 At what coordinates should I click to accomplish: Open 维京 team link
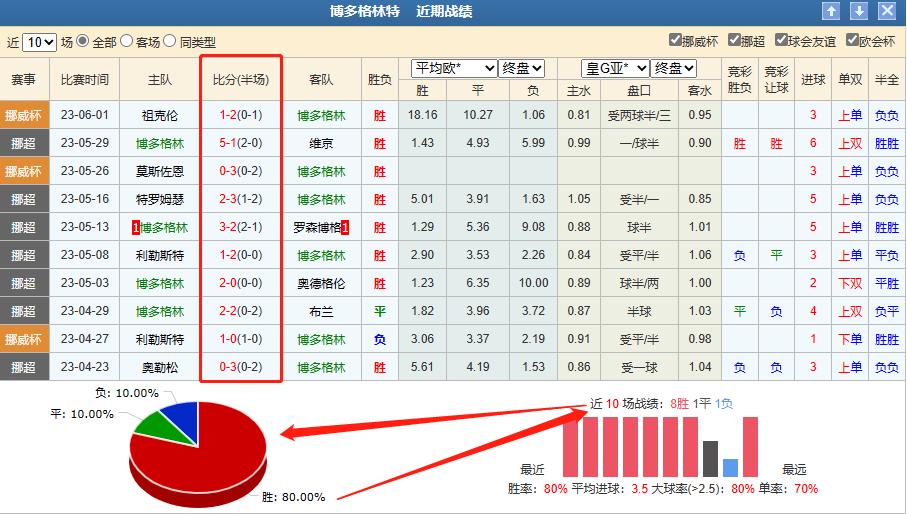click(x=321, y=143)
